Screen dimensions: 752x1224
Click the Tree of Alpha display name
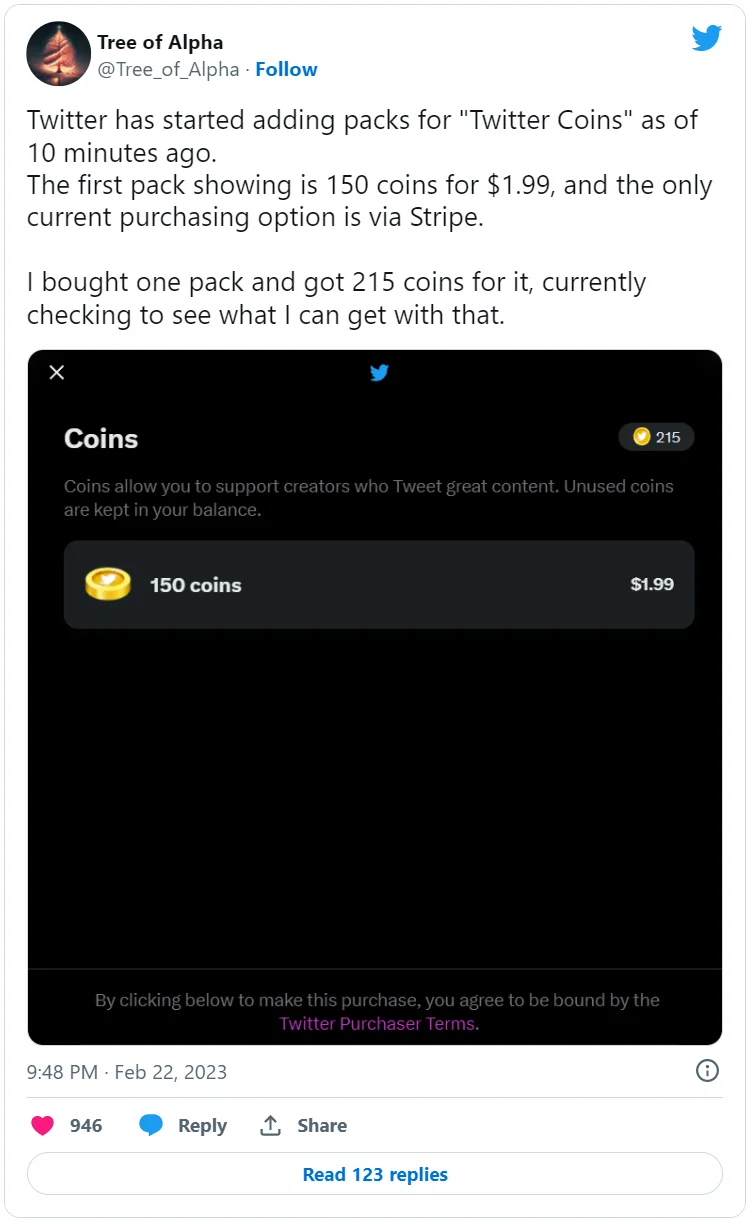tap(160, 42)
